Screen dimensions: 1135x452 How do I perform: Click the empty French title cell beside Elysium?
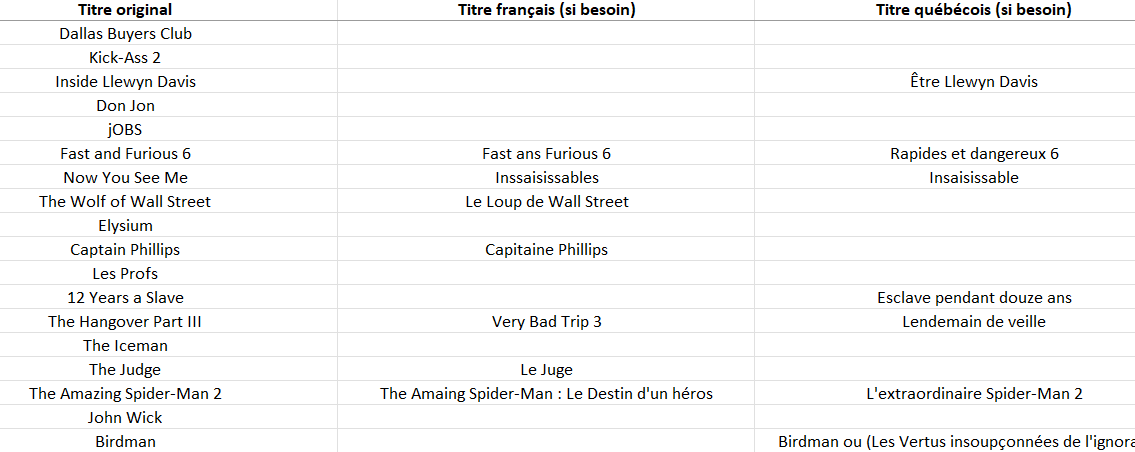(x=547, y=225)
